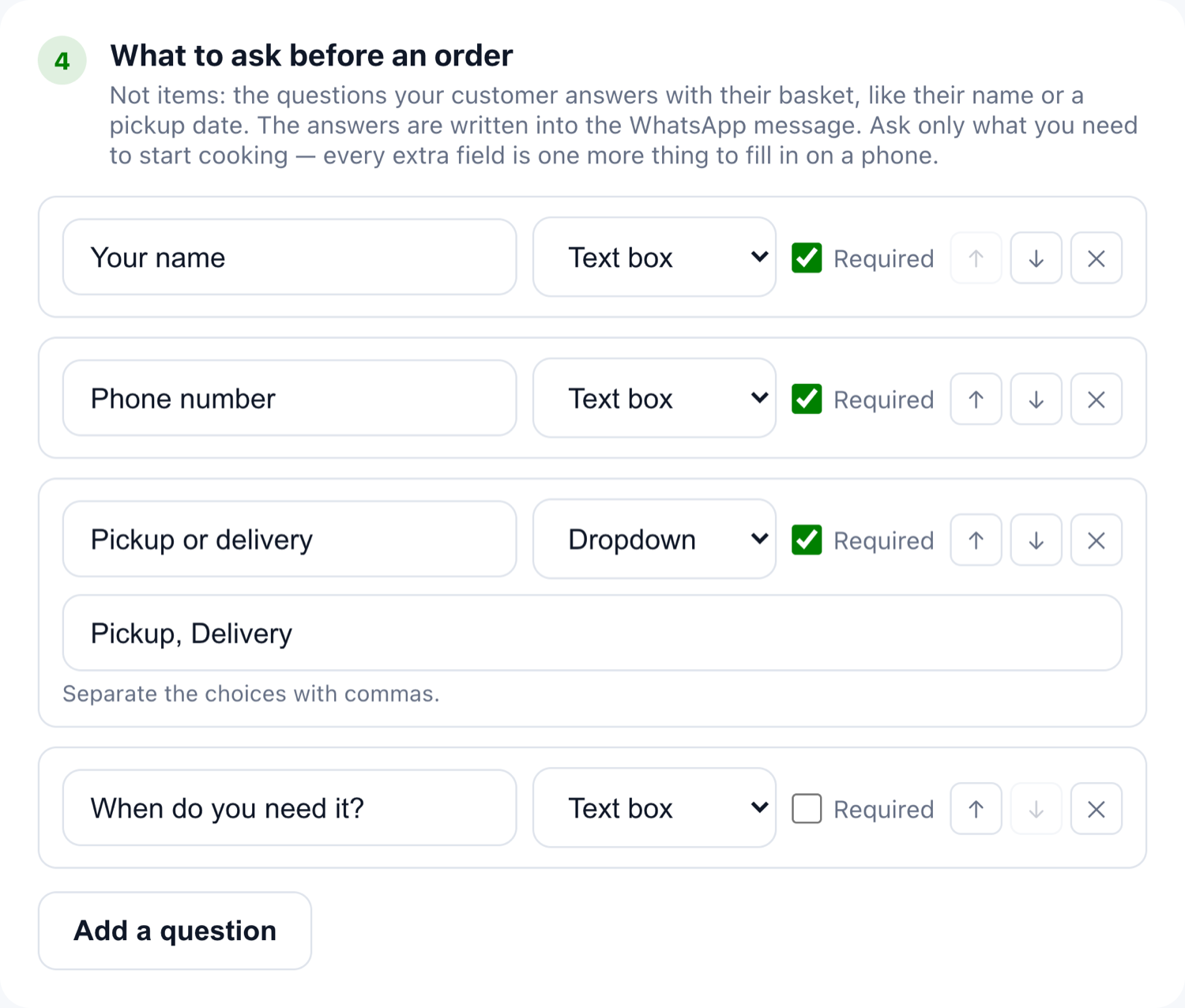Click the 'Add a question' button
Image resolution: width=1185 pixels, height=1008 pixels.
[175, 931]
